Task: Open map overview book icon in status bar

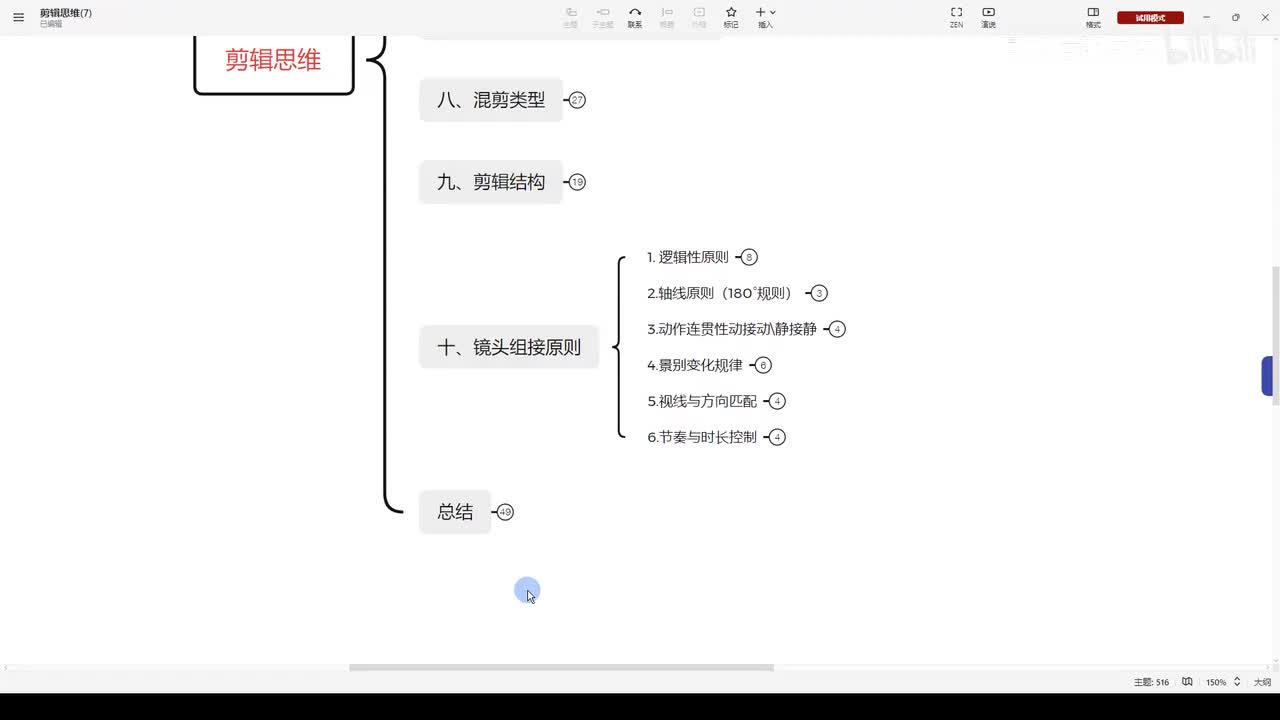Action: (x=1187, y=682)
